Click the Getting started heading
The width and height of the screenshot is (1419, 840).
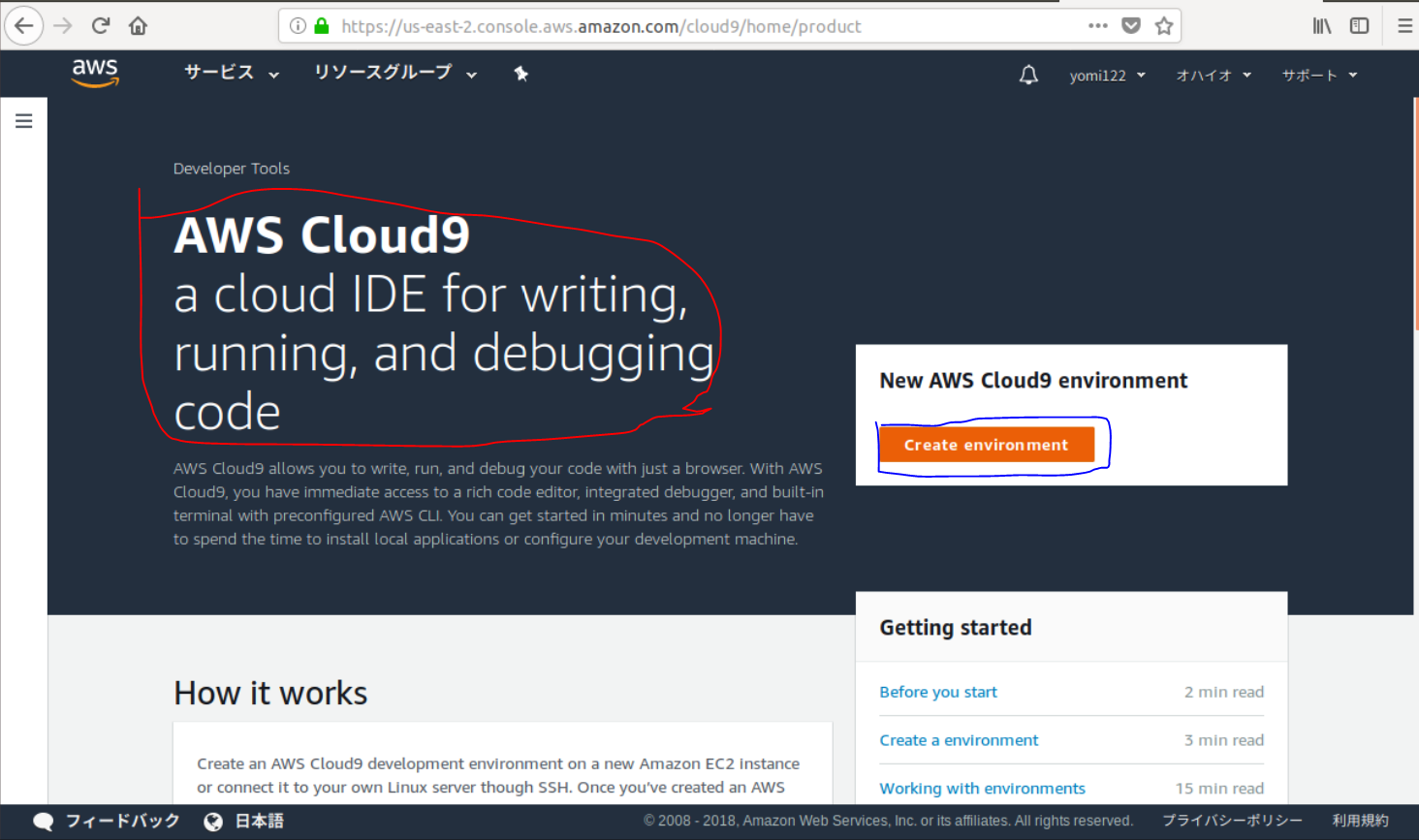[x=956, y=628]
